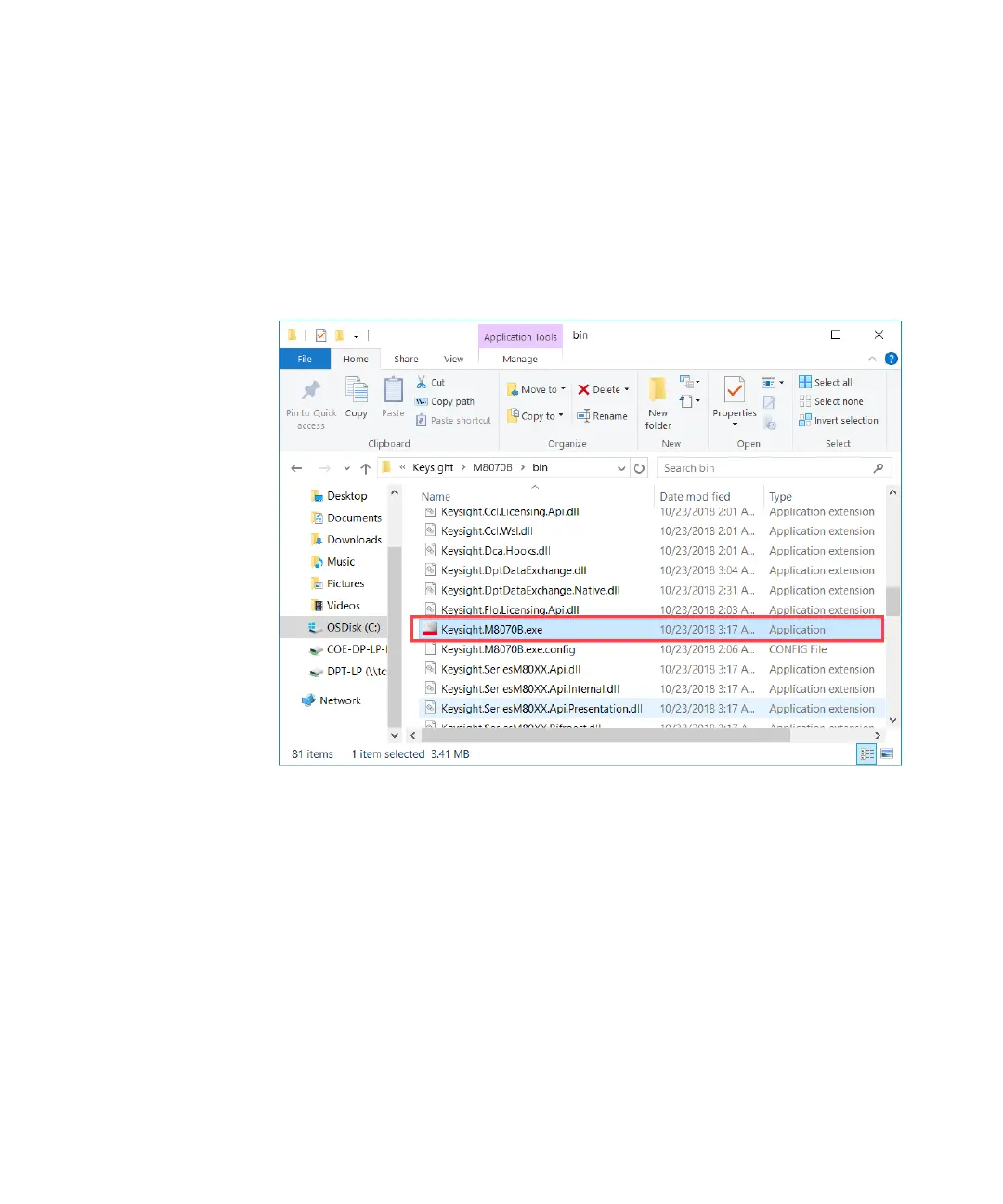Open Customize Quick Access Toolbar dropdown

click(x=356, y=335)
